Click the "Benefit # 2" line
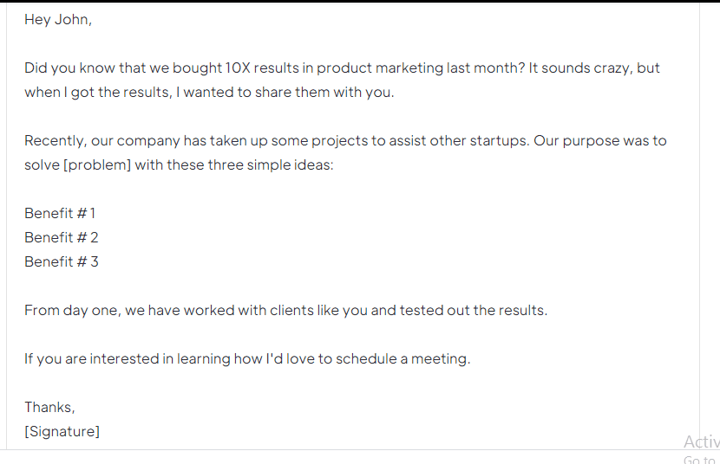The width and height of the screenshot is (720, 464). (x=61, y=238)
